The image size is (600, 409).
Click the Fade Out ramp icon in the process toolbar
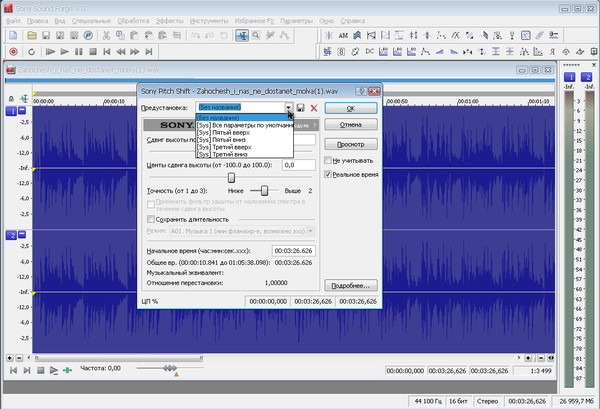453,51
